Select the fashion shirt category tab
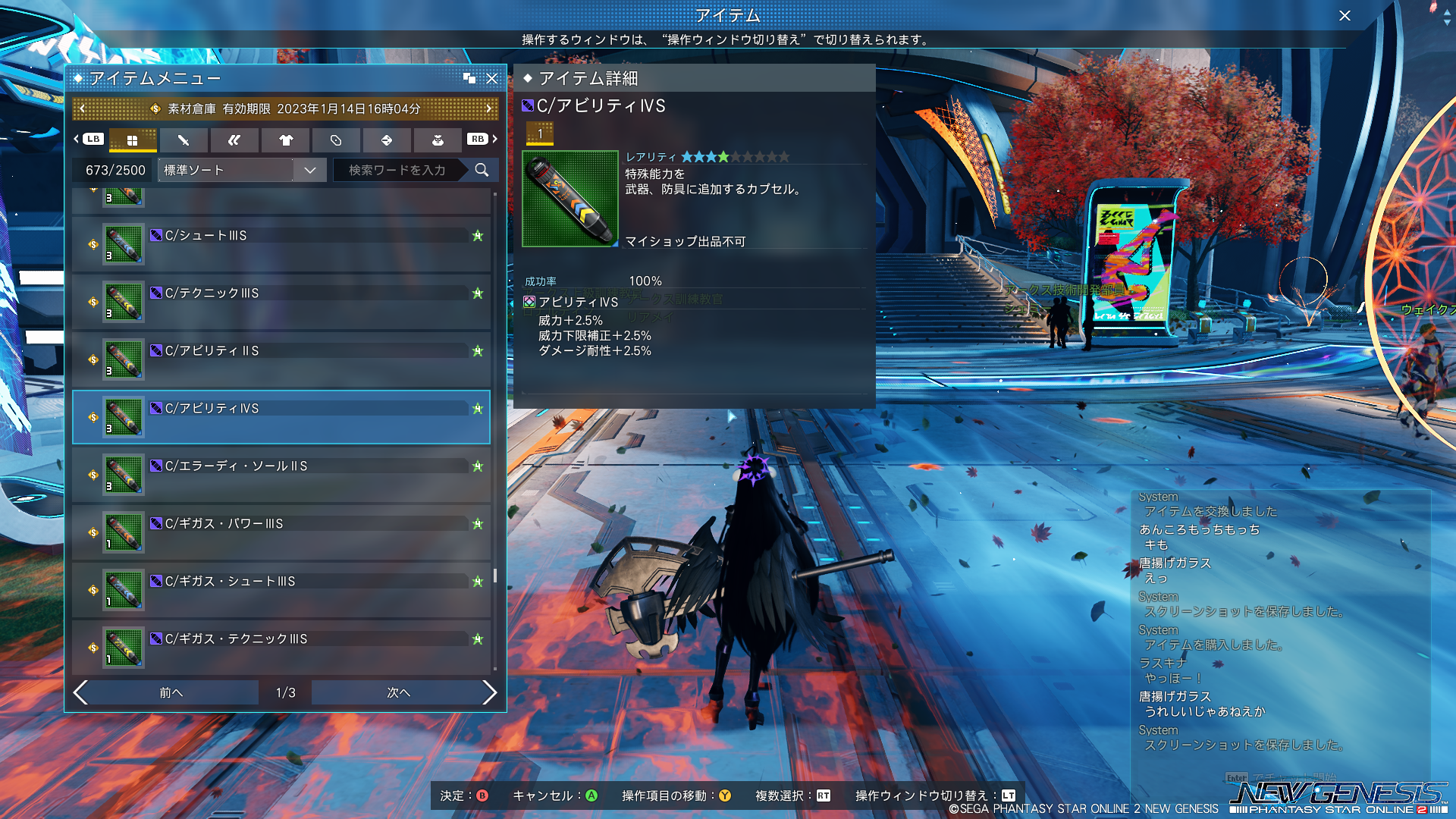The height and width of the screenshot is (819, 1456). coord(285,140)
